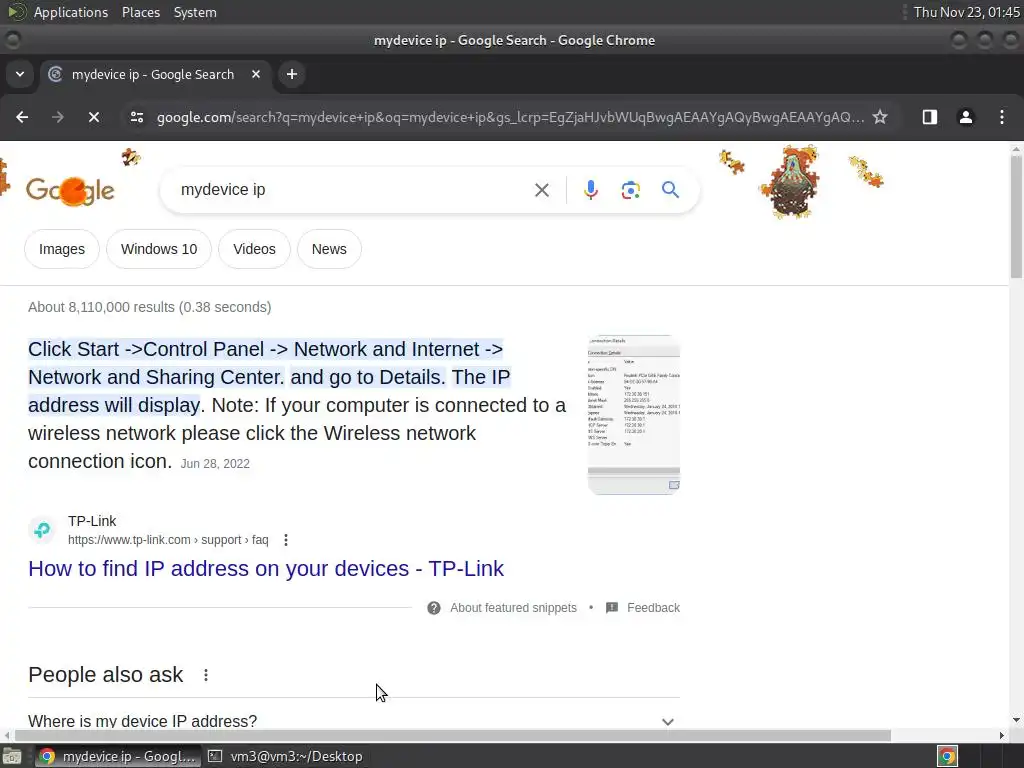
Task: Stop loading the page with the X button
Action: click(93, 117)
